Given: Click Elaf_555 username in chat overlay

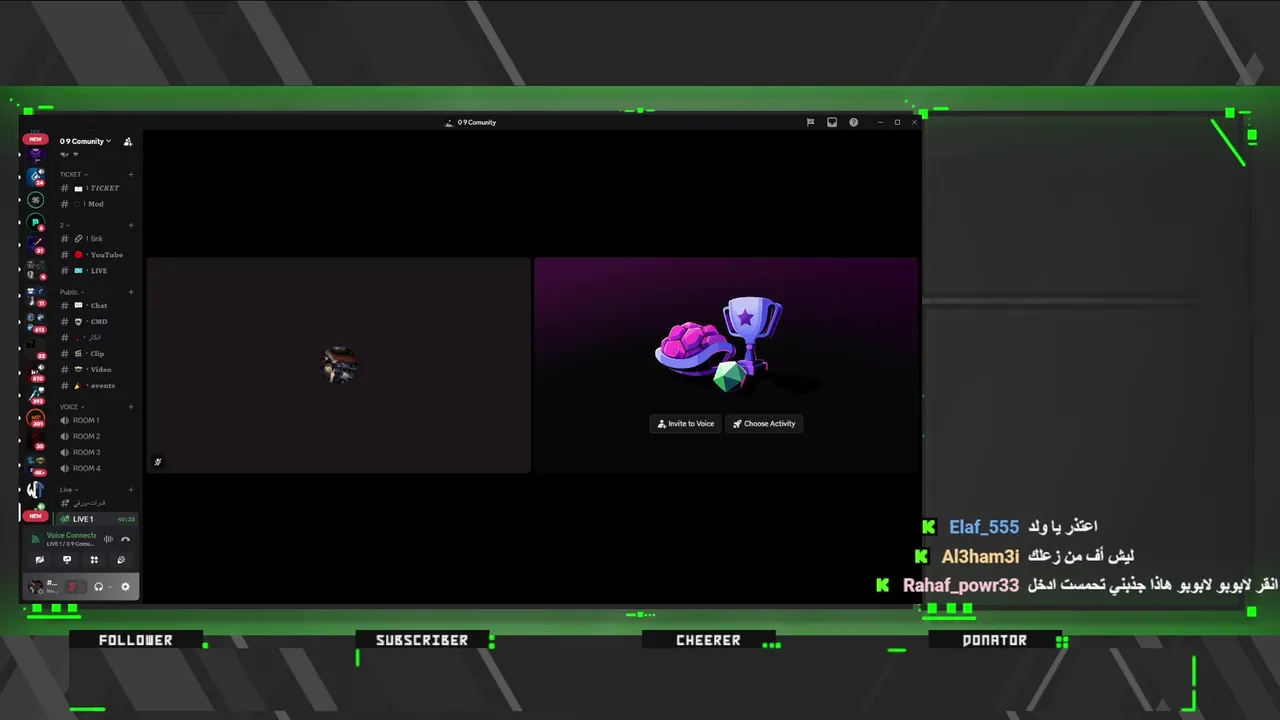Looking at the screenshot, I should (x=984, y=527).
